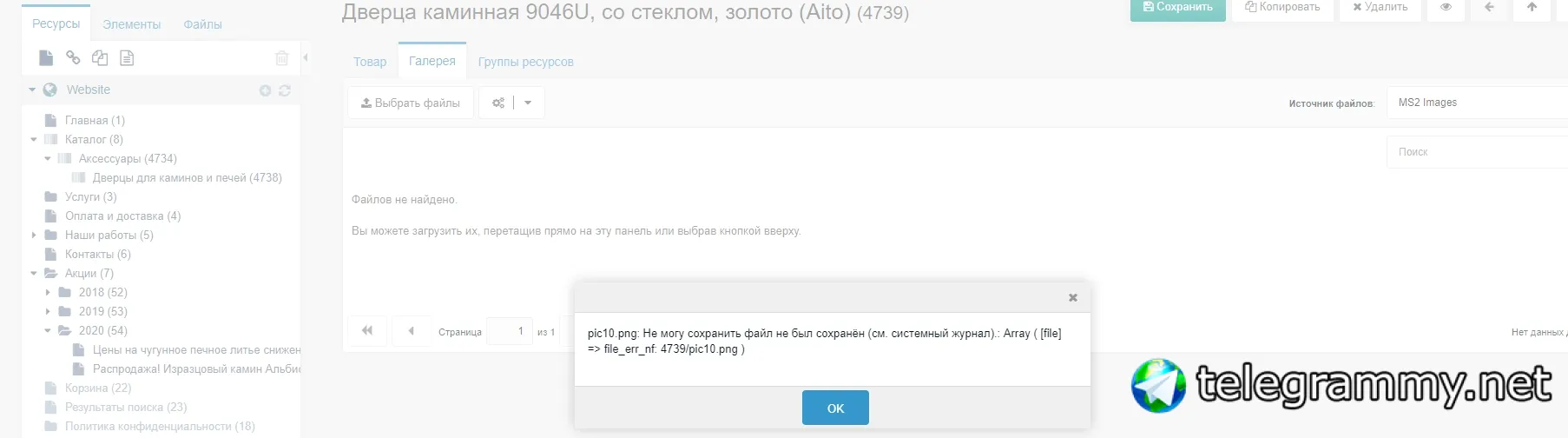Click the preview eye icon button
1568x438 pixels.
coord(1446,7)
